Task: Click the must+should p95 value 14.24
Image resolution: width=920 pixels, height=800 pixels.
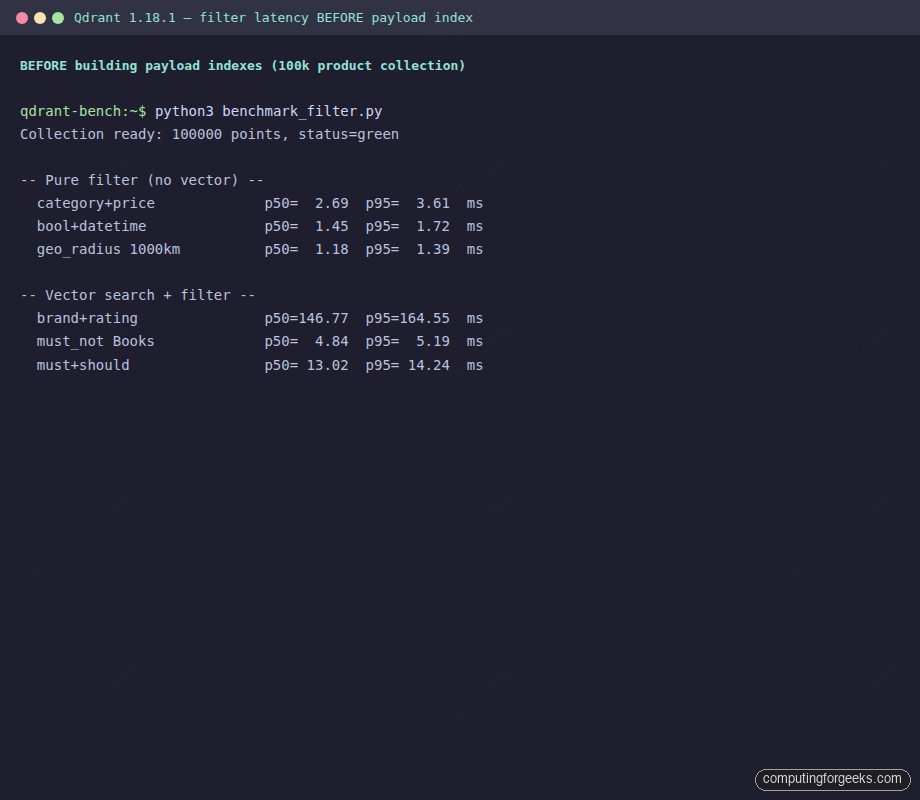Action: pos(429,365)
